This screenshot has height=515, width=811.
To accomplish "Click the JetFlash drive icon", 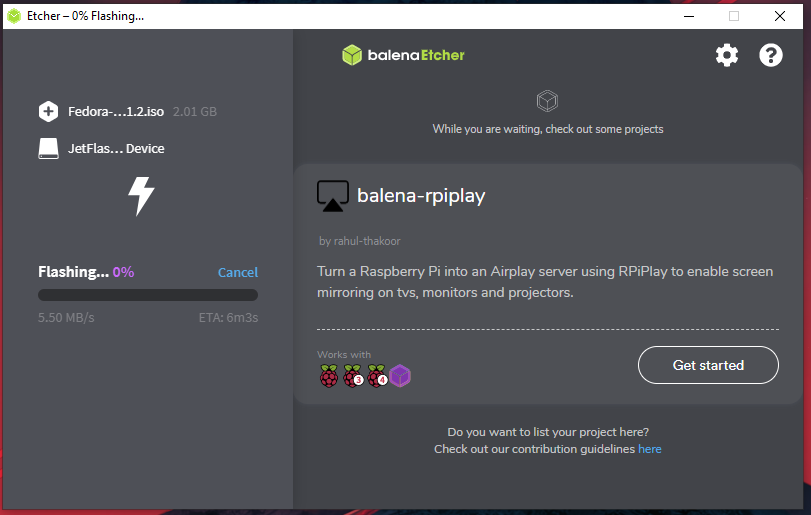I will [x=48, y=148].
